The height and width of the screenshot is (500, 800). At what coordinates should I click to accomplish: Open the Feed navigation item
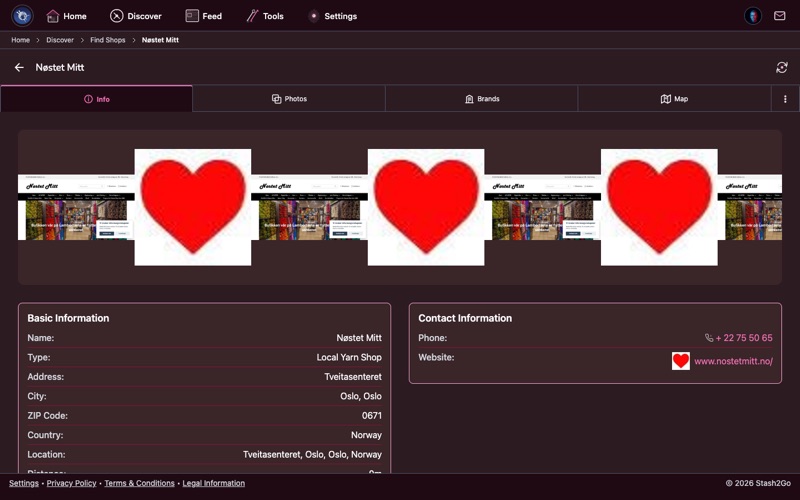pos(204,16)
